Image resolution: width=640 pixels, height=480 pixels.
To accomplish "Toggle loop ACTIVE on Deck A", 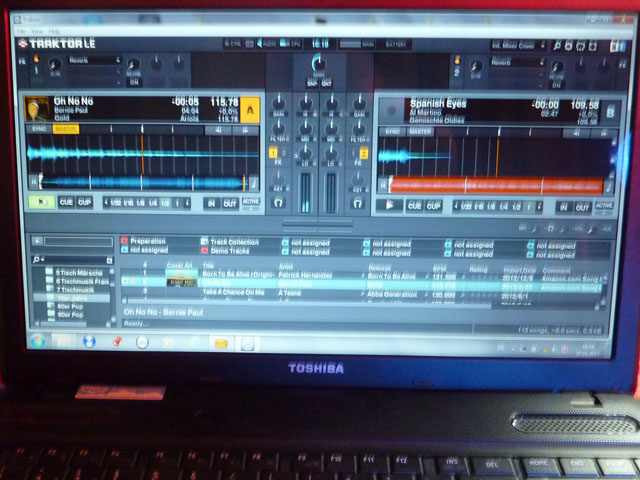I will click(x=251, y=203).
